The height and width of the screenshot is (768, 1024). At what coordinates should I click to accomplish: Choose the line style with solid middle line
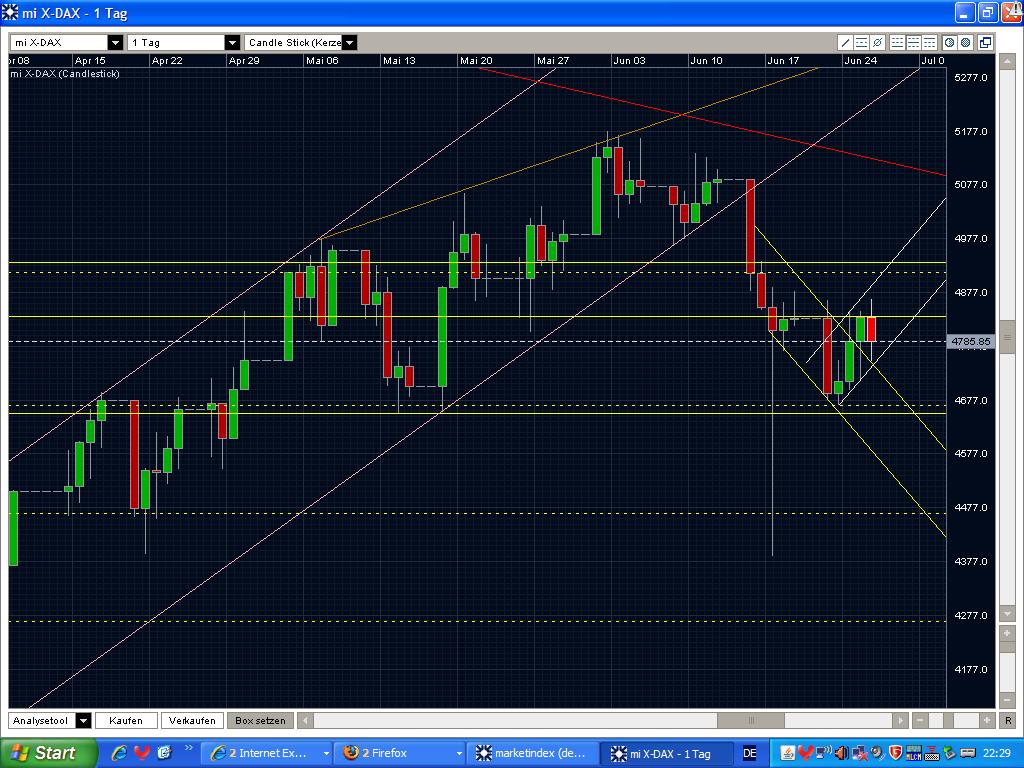tap(914, 42)
